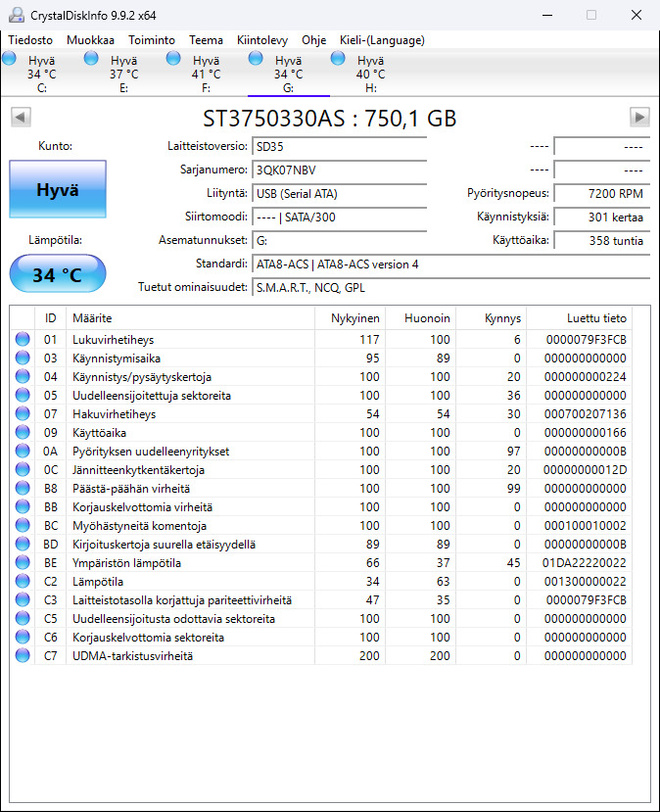Click status icon of Hakuvirhetiheys row
This screenshot has height=812, width=660.
pyautogui.click(x=23, y=414)
